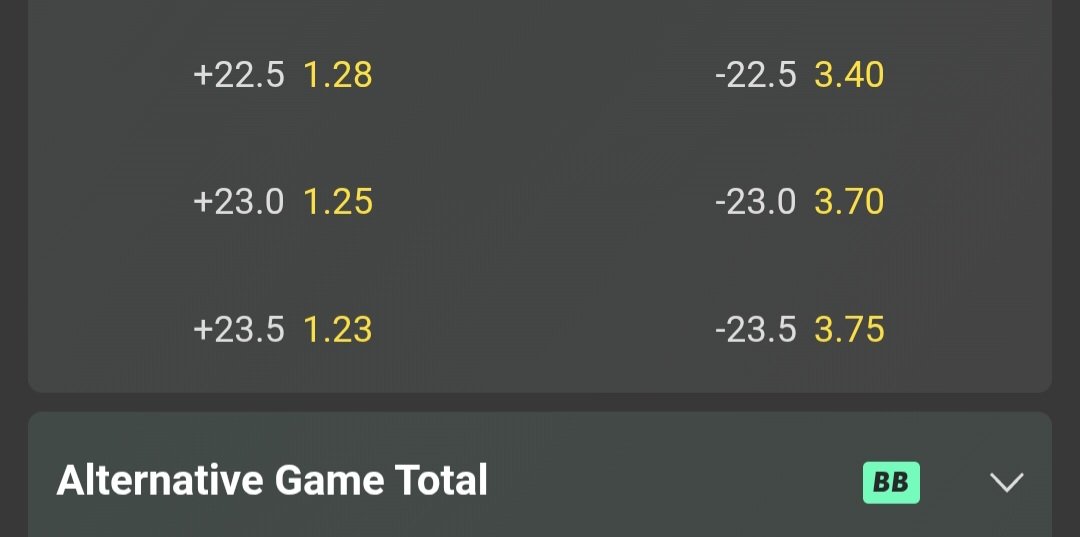Choose the 3.75 odds value
Screen dimensions: 1080x537
click(x=849, y=329)
